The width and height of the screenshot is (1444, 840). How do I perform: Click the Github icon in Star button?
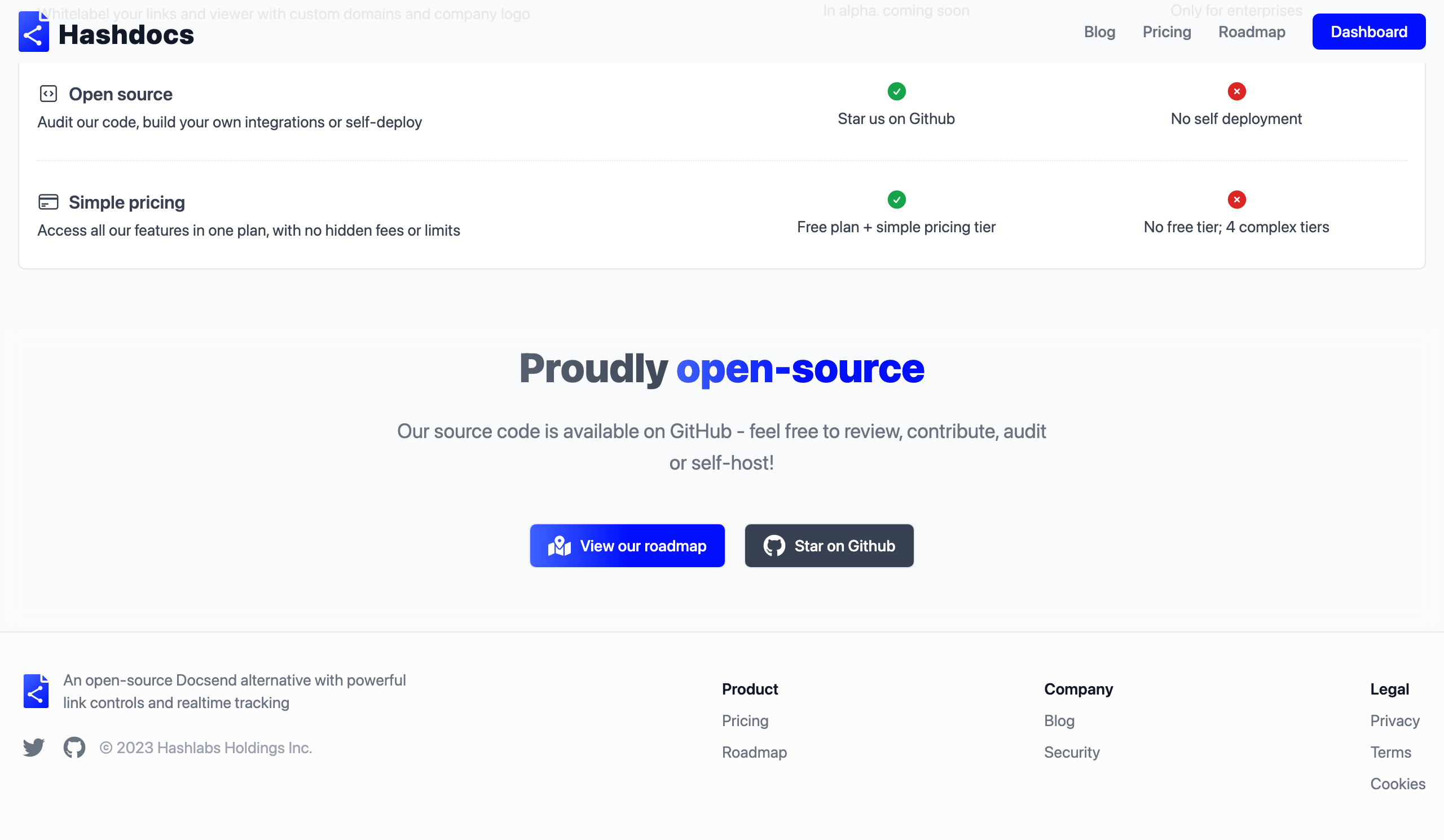click(x=773, y=546)
